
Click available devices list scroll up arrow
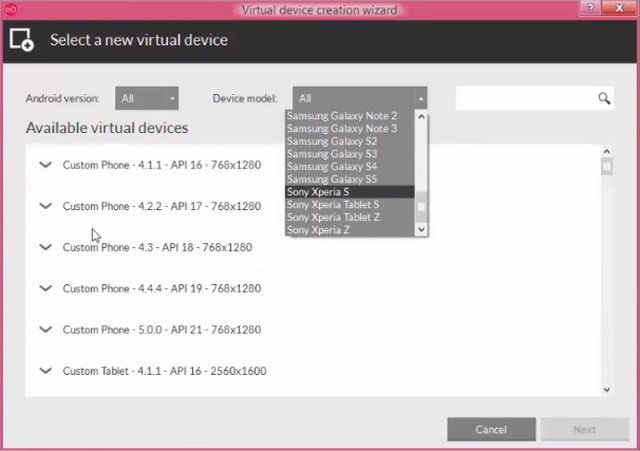(607, 151)
